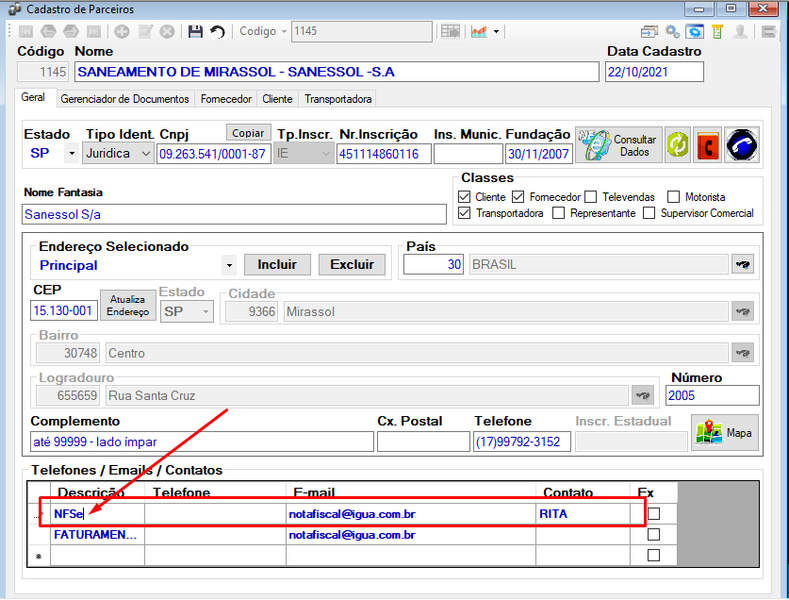Open Gerenciador de Documentos tab

[125, 99]
